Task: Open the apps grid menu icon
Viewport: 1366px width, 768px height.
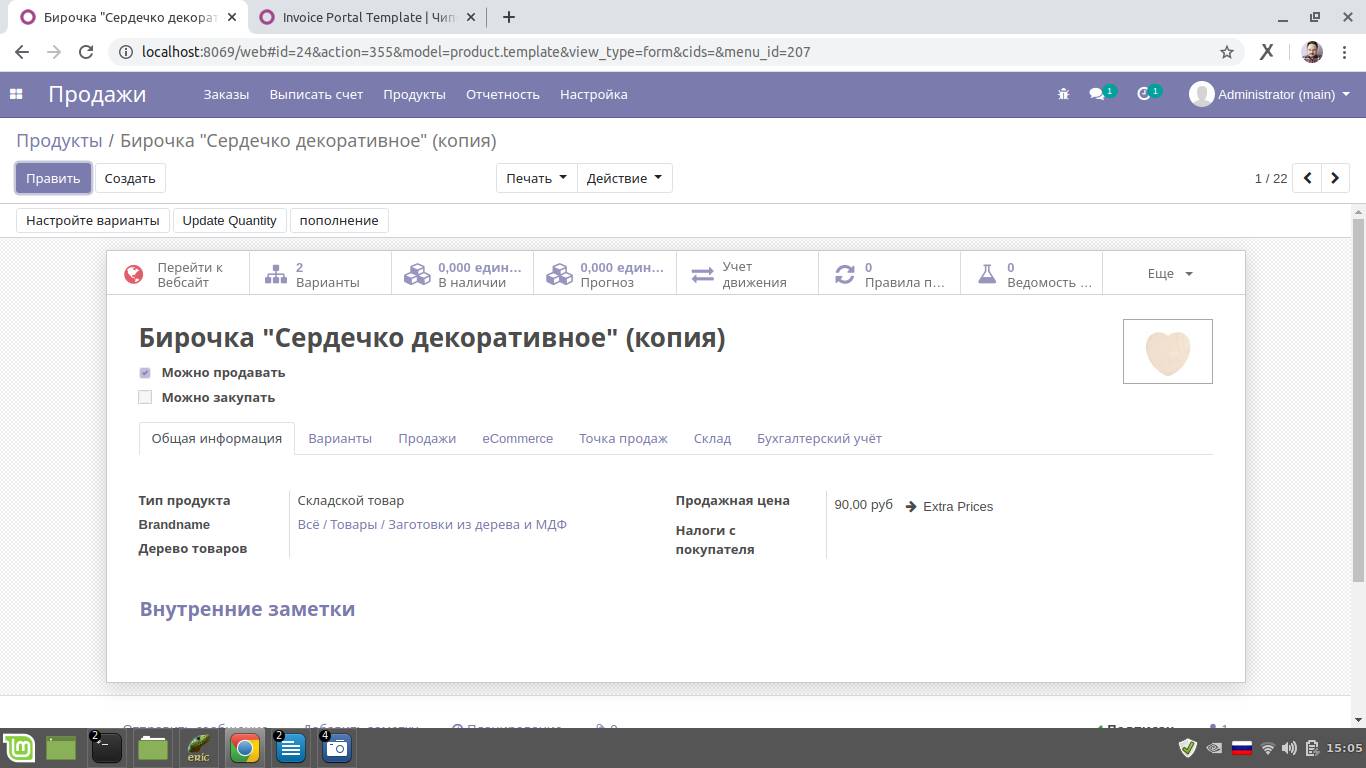Action: tap(16, 94)
